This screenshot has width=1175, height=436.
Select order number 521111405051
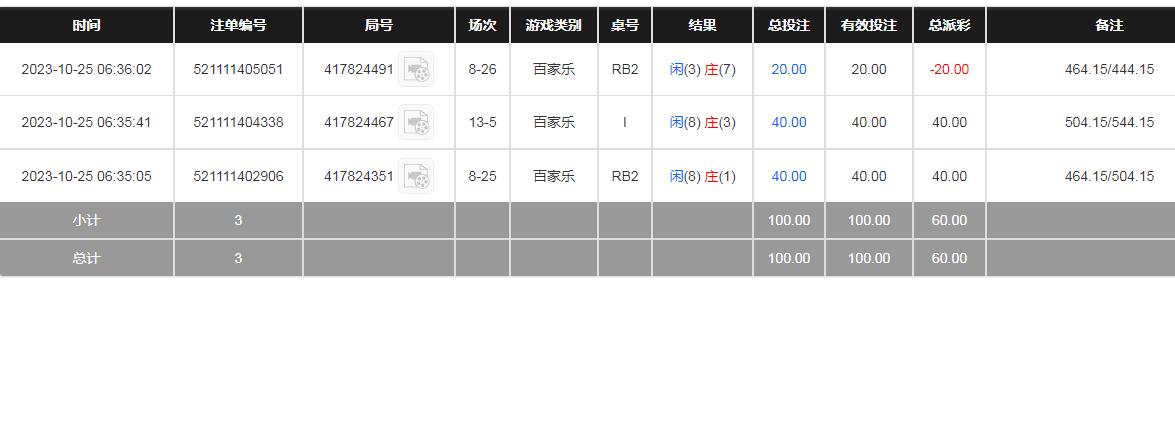238,70
